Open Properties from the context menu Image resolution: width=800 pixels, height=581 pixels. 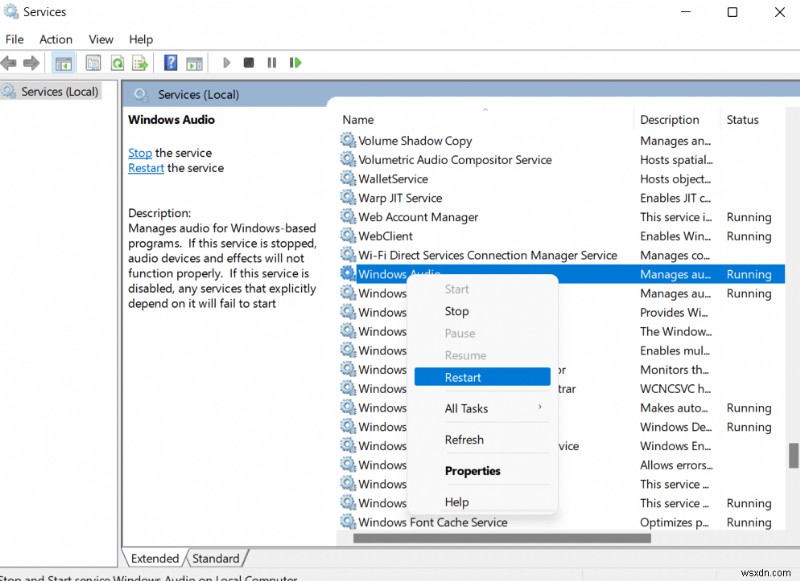coord(472,471)
